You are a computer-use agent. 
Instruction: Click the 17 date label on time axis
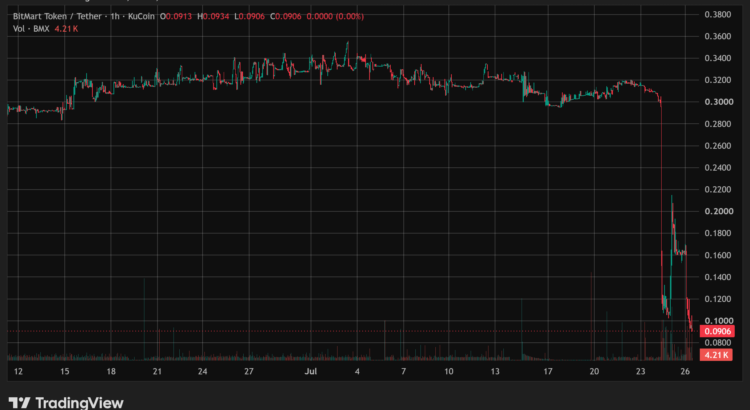tap(548, 371)
